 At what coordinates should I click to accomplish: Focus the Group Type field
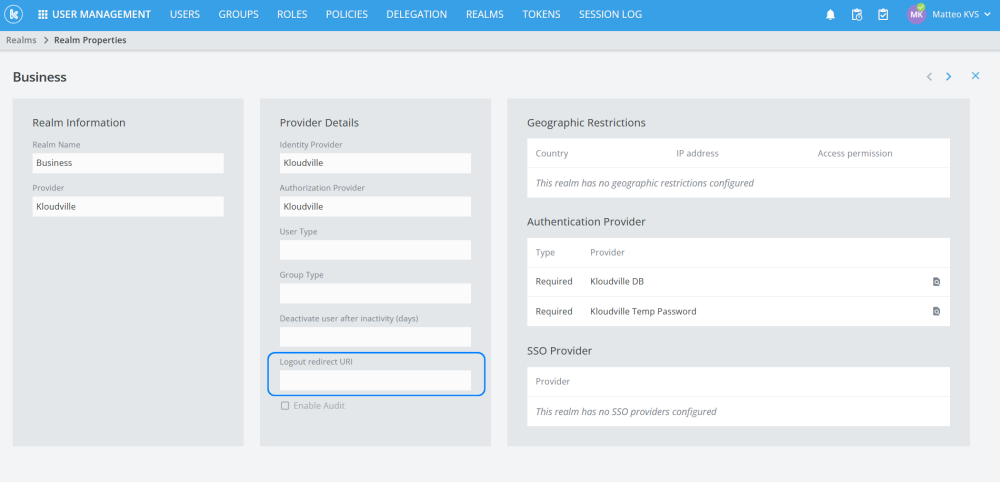(x=375, y=293)
